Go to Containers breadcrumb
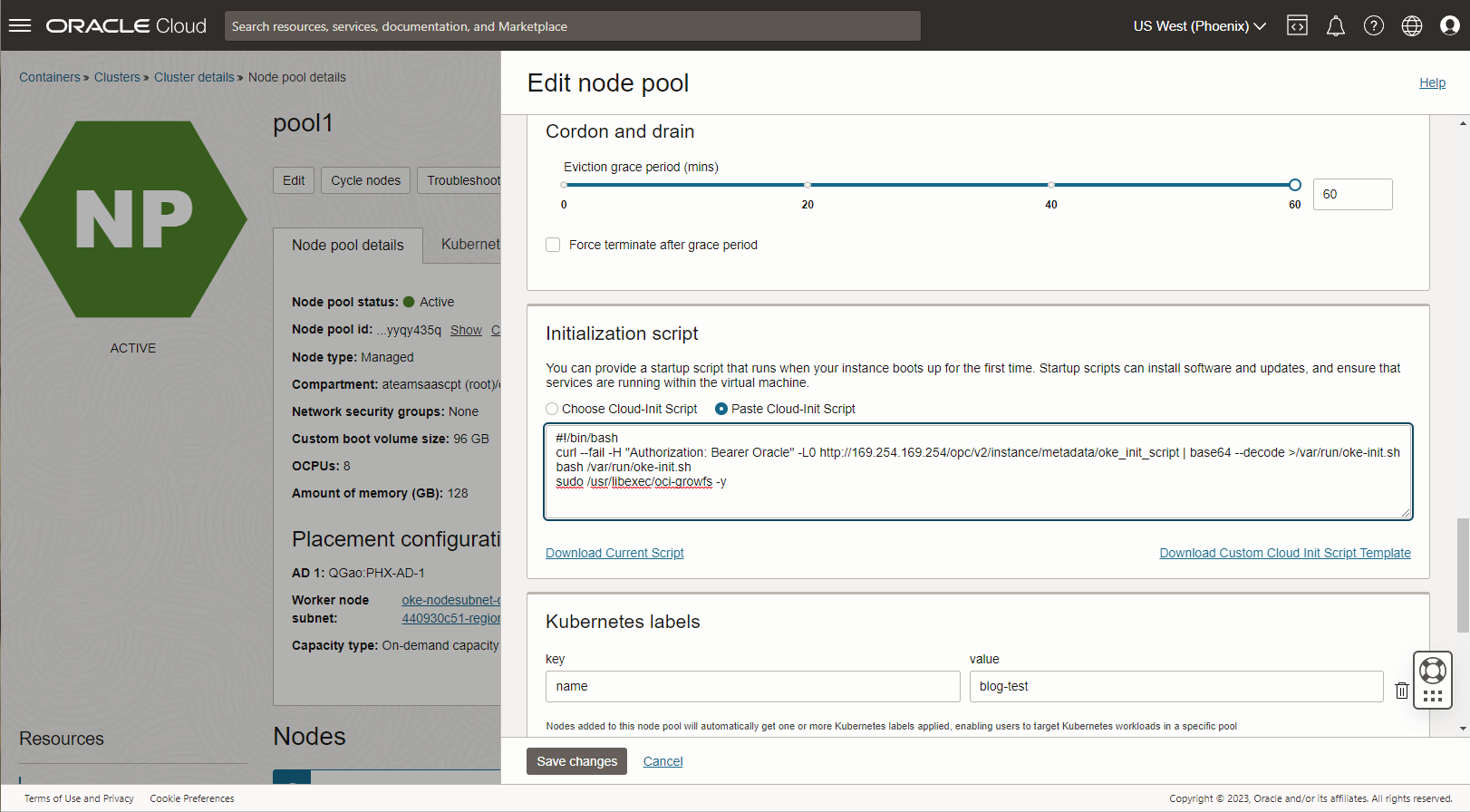Image resolution: width=1470 pixels, height=812 pixels. pyautogui.click(x=50, y=77)
